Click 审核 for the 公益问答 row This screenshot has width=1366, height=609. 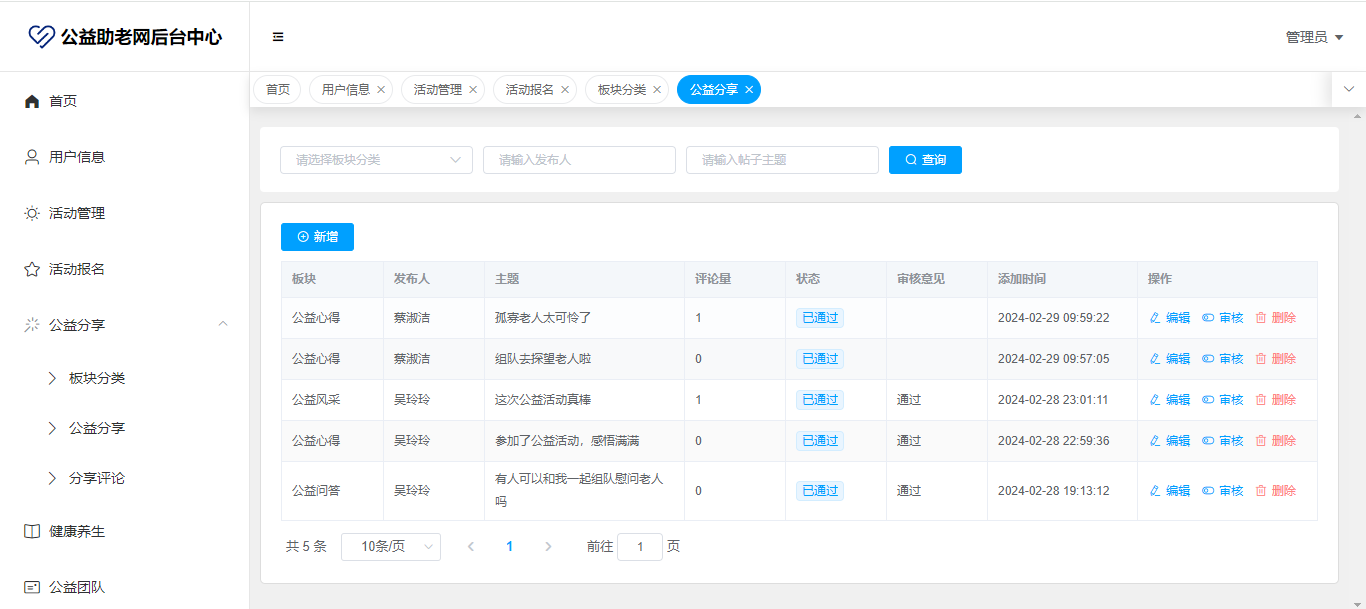click(1223, 491)
